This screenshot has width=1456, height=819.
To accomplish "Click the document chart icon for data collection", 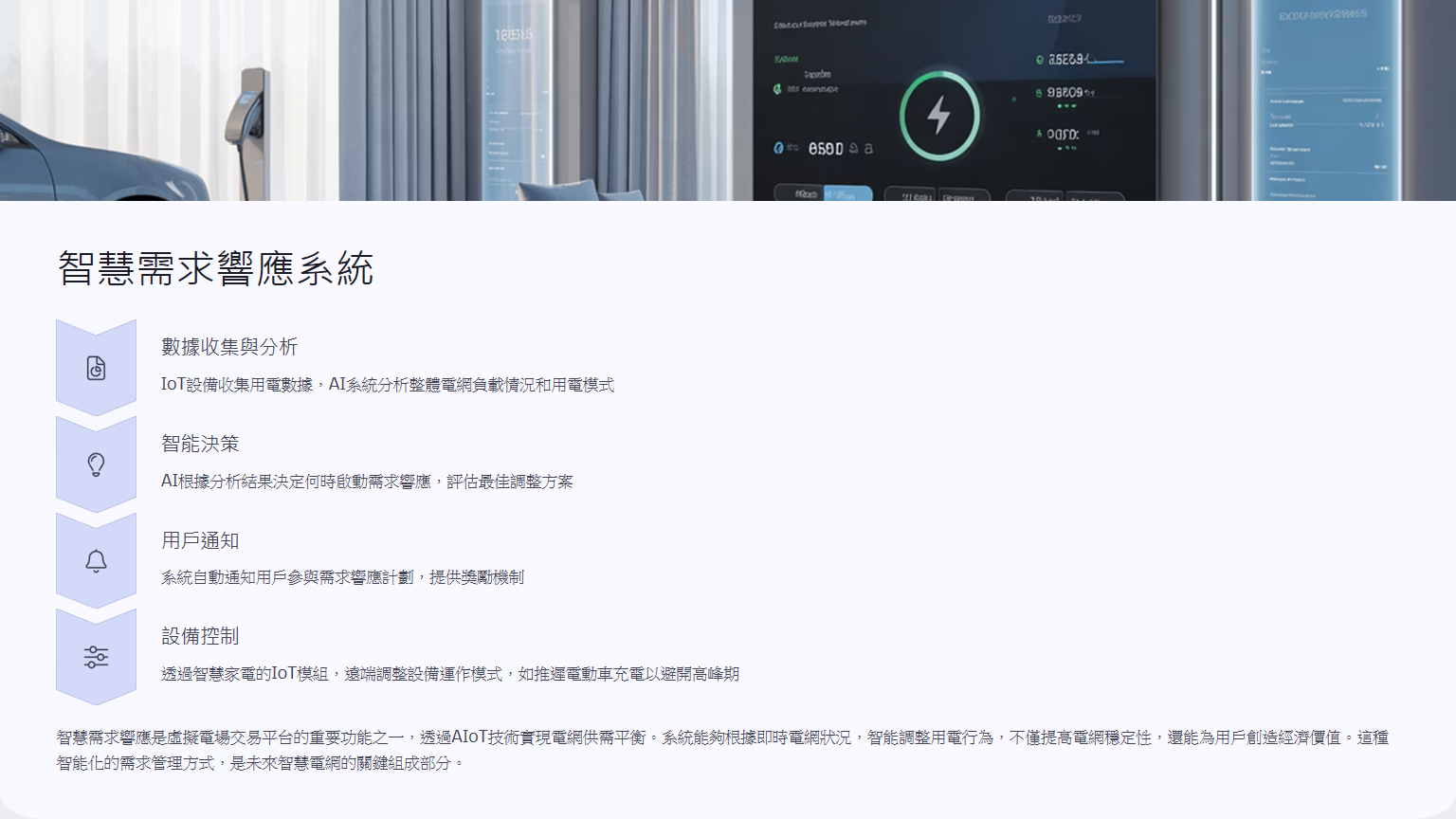I will [96, 368].
